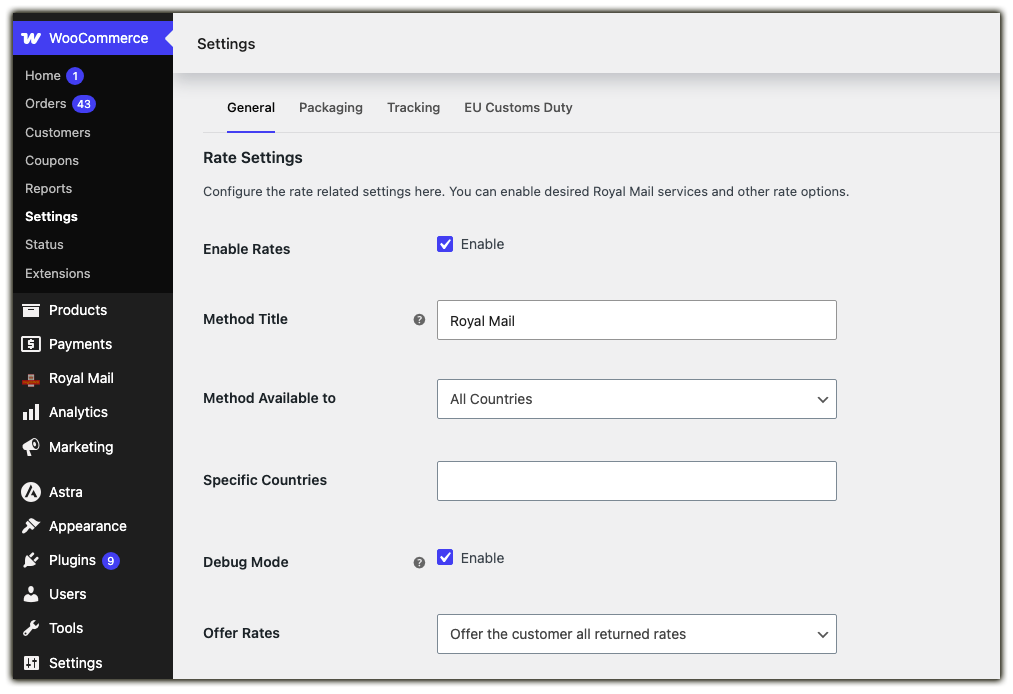The width and height of the screenshot is (1013, 694).
Task: Click the Home notification badge 1
Action: [x=75, y=76]
